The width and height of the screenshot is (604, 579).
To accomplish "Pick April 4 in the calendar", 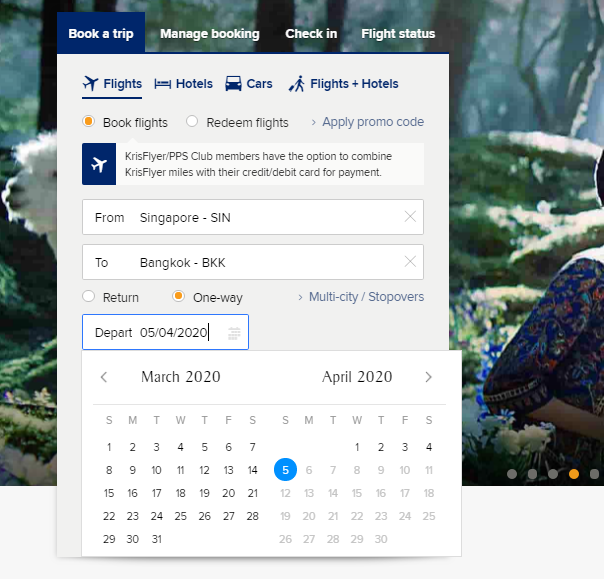I will (429, 447).
